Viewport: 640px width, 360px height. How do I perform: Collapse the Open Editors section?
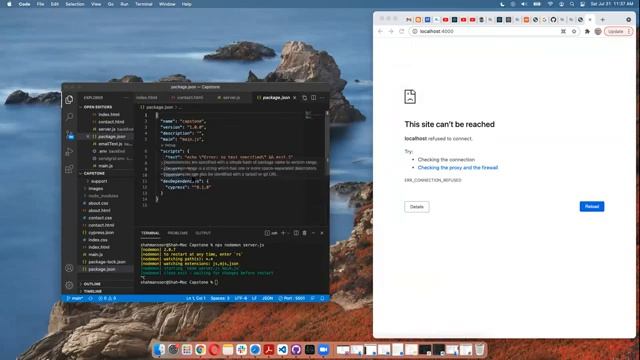coord(98,107)
